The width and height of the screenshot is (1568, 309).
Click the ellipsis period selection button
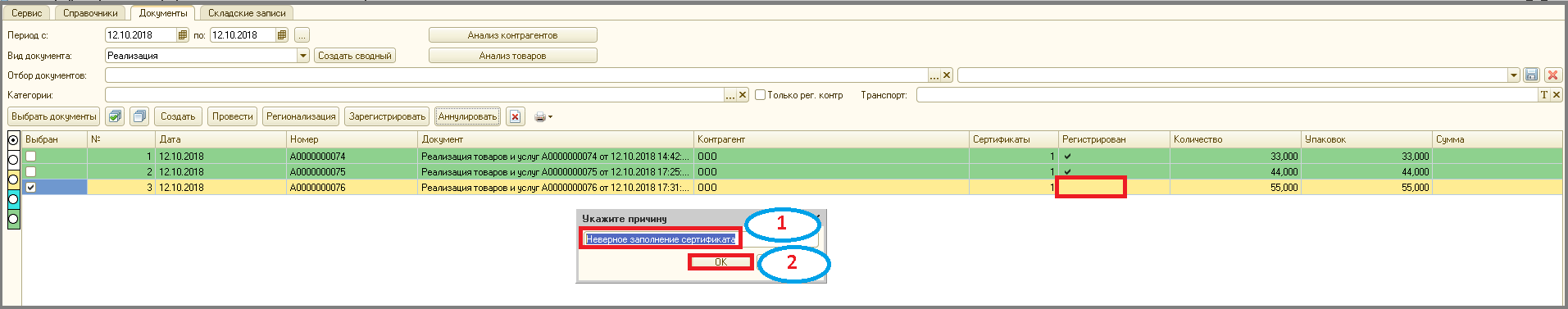click(x=302, y=35)
